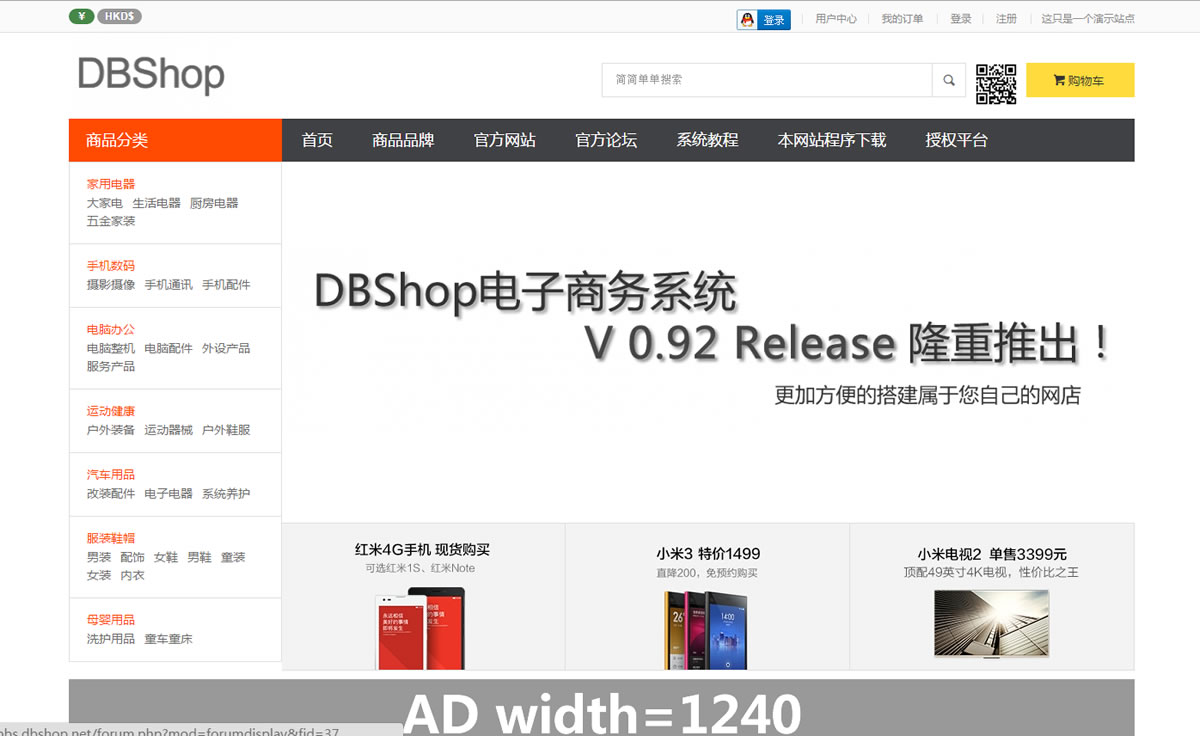1200x736 pixels.
Task: Click the 商品分类 category header
Action: [175, 140]
